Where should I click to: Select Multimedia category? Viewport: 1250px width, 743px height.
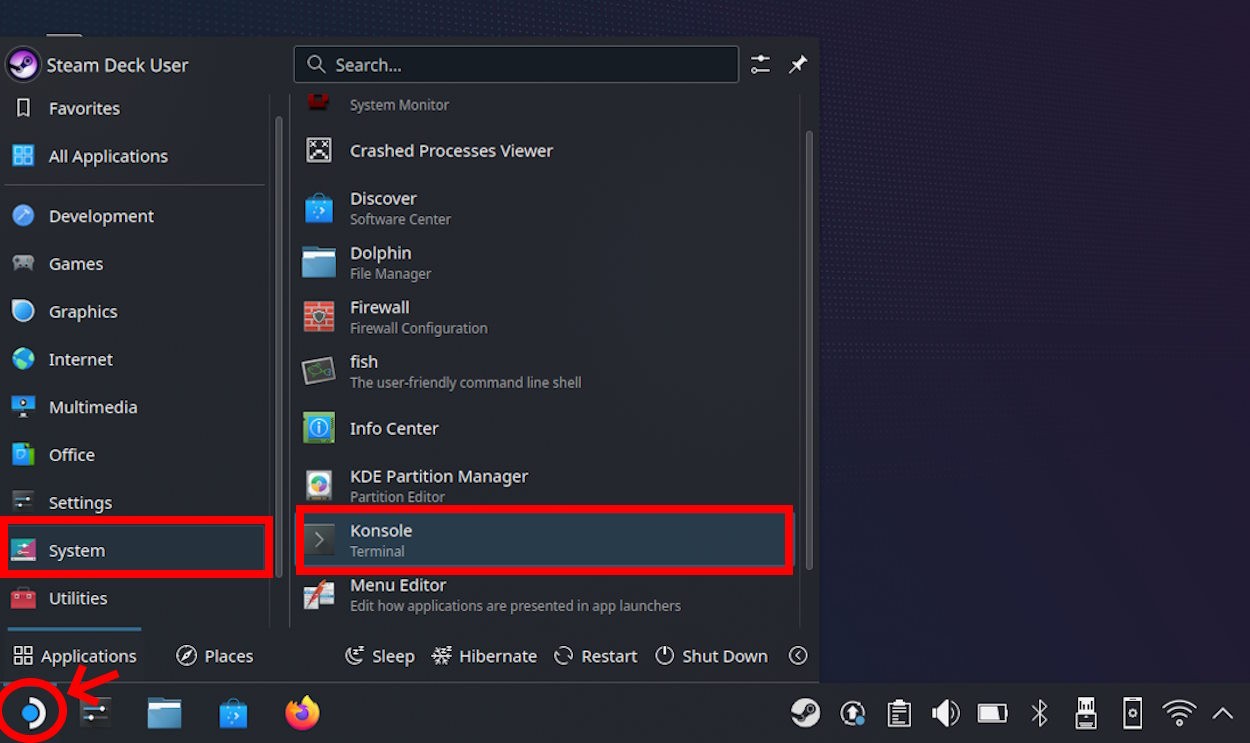coord(135,407)
